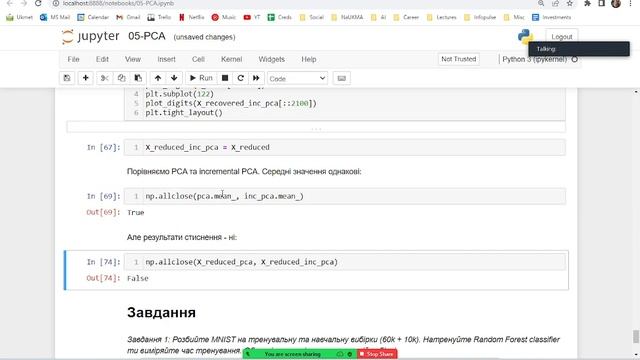Viewport: 640px width, 360px height.
Task: Insert cell below with the plus icon
Action: pyautogui.click(x=85, y=78)
